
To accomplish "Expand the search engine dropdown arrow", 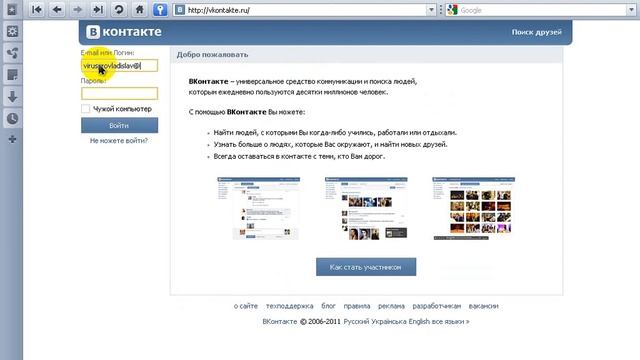I will pos(631,10).
